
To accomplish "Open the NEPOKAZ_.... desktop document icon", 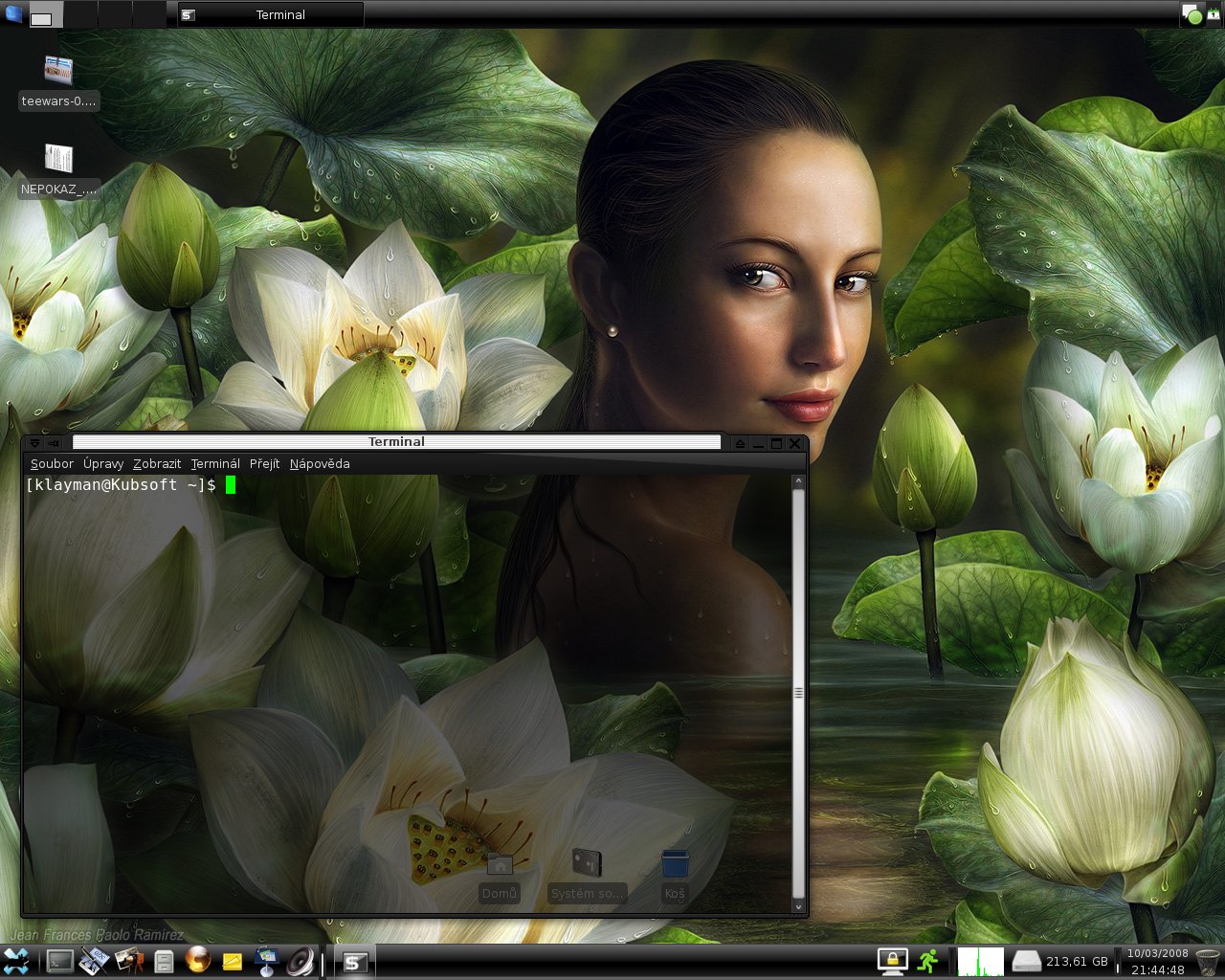I will click(x=59, y=170).
